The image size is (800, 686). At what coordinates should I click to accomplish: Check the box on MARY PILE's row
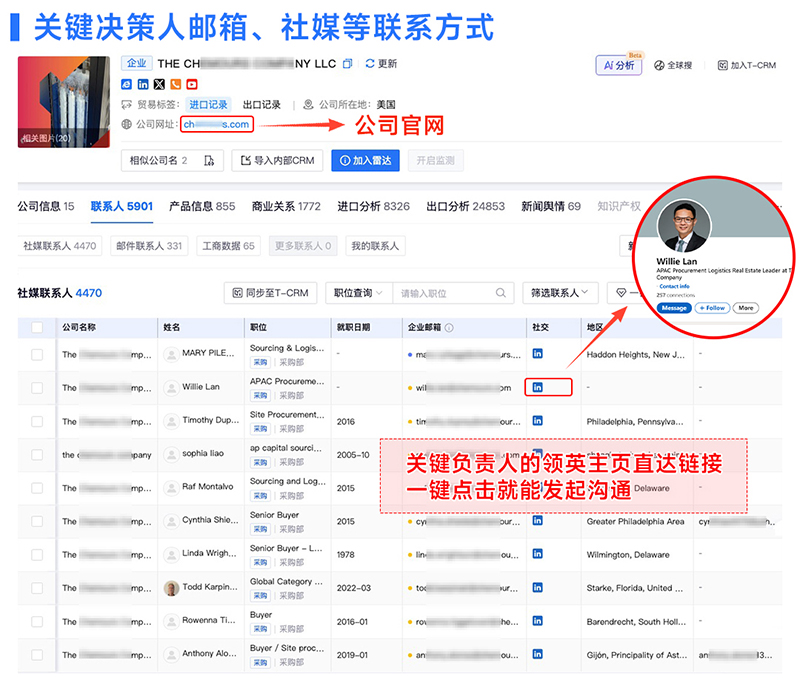pyautogui.click(x=36, y=353)
